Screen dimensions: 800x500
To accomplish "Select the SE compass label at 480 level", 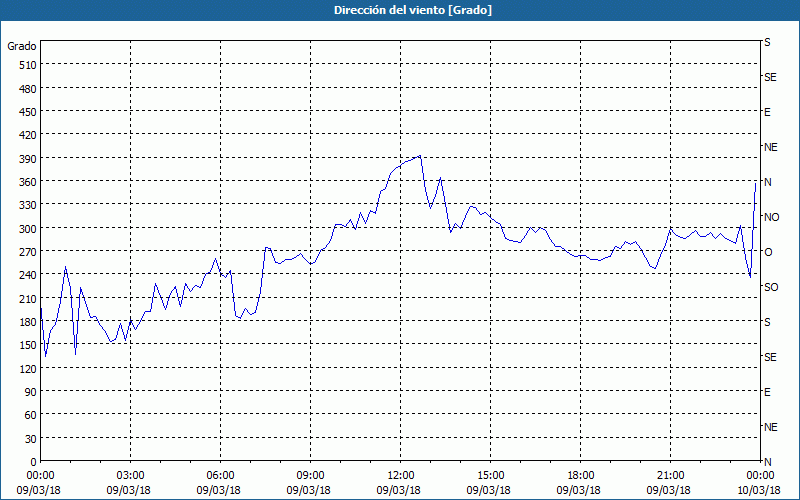I will 770,78.
